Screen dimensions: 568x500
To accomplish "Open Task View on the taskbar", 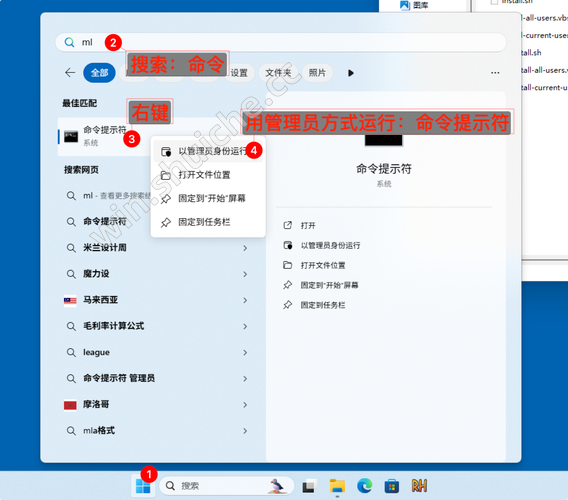I will pyautogui.click(x=310, y=486).
